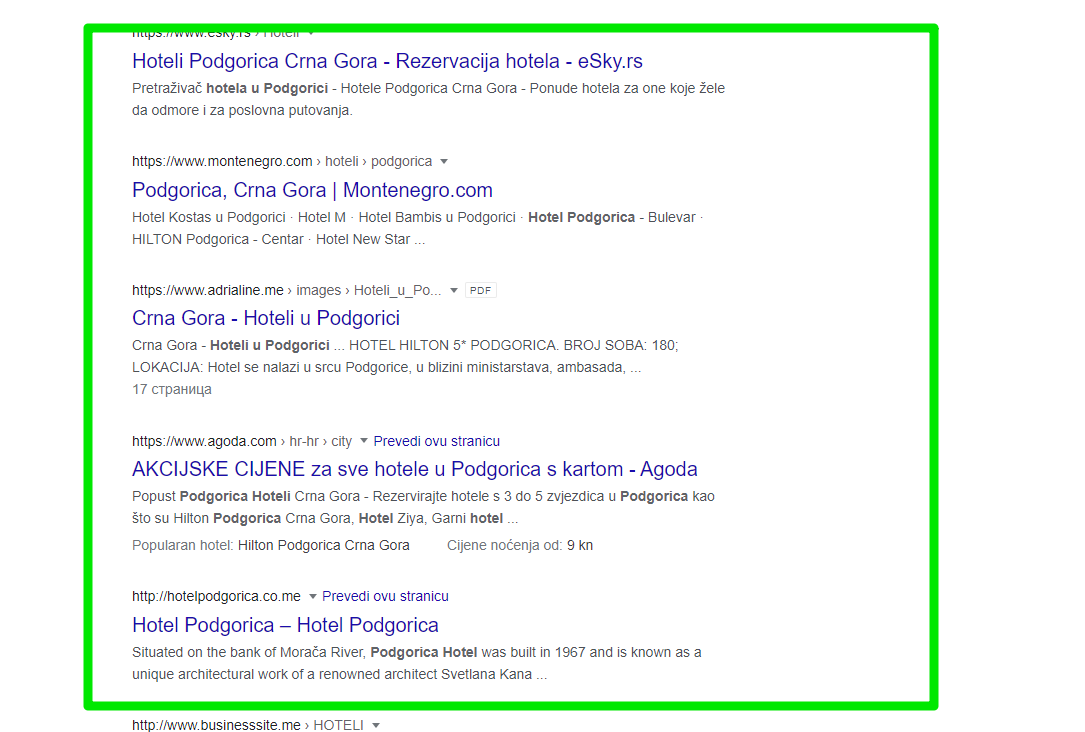Expand the arrow next to adrialine.me URL
This screenshot has width=1085, height=732.
pos(454,291)
